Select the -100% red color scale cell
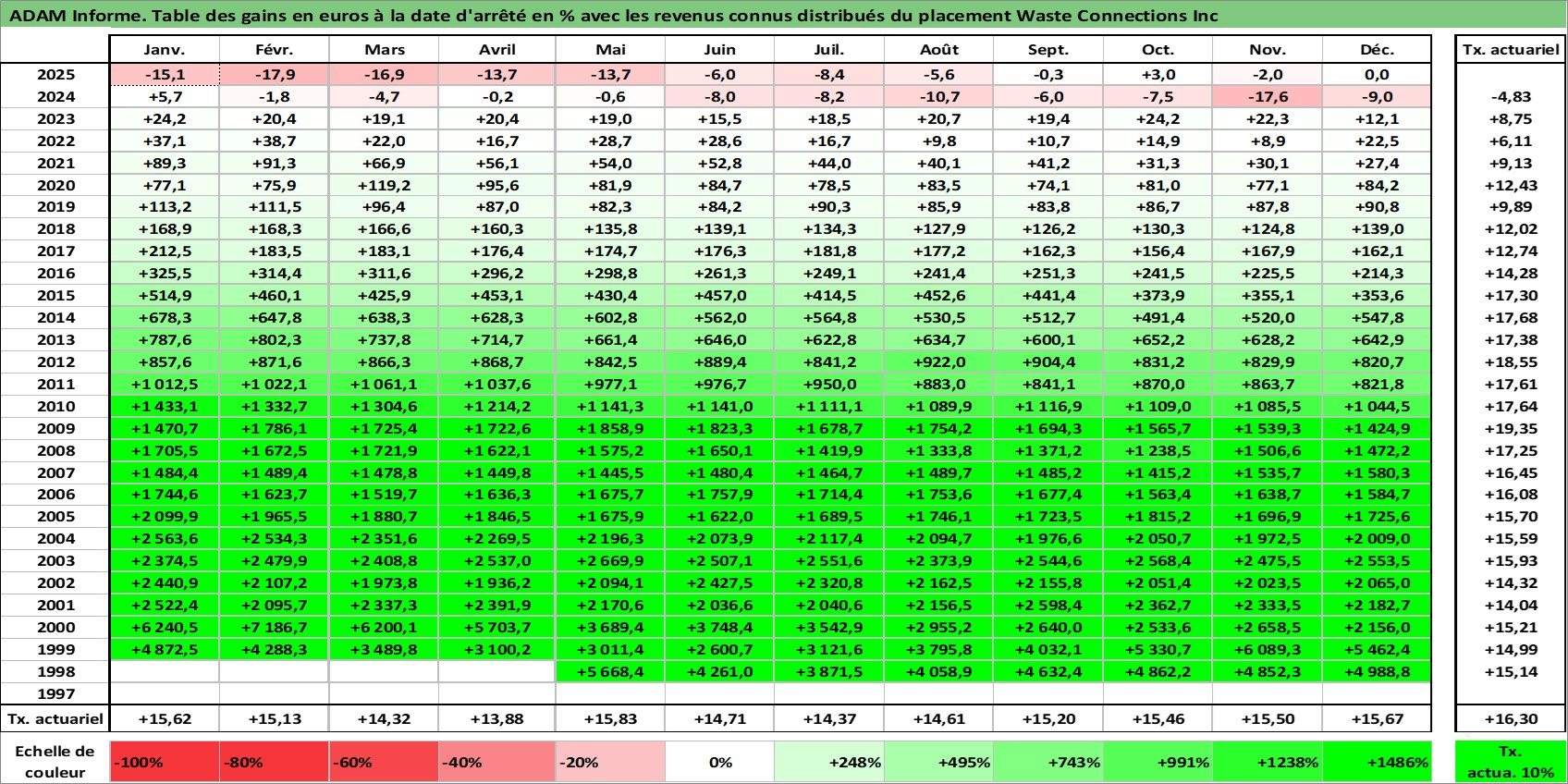This screenshot has height=784, width=1568. 165,762
